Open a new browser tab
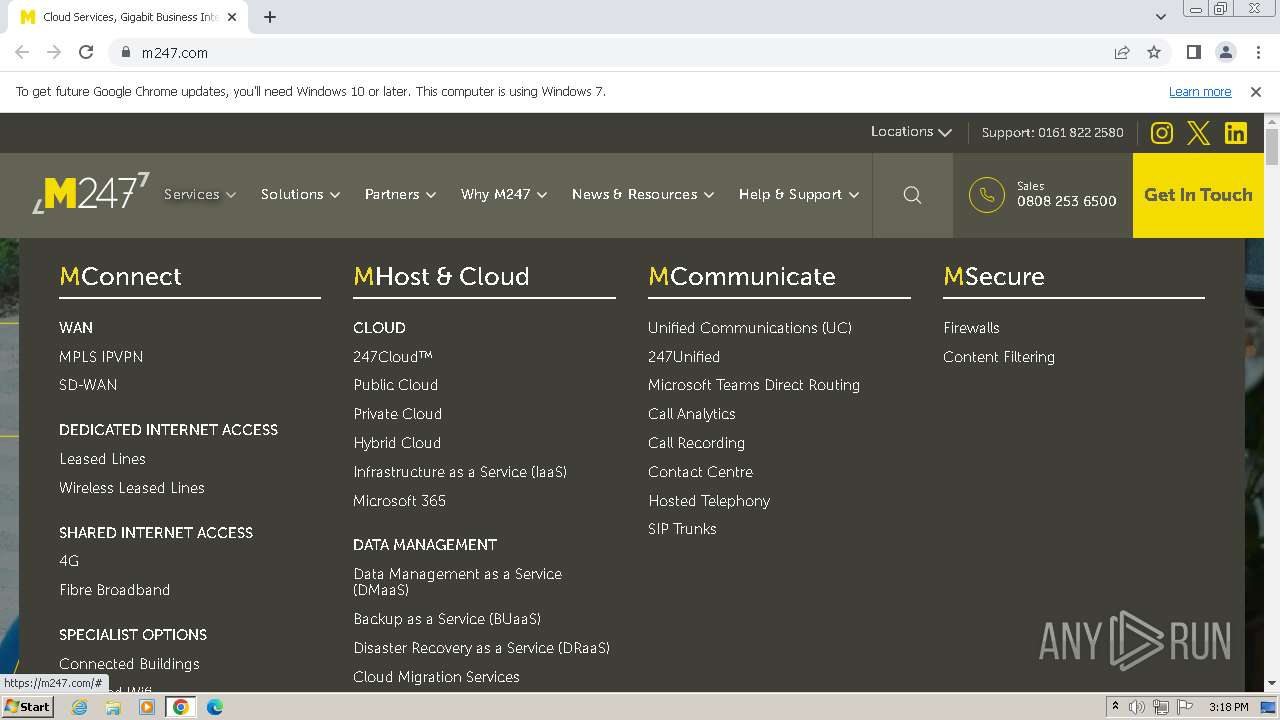The width and height of the screenshot is (1280, 720). pyautogui.click(x=270, y=17)
